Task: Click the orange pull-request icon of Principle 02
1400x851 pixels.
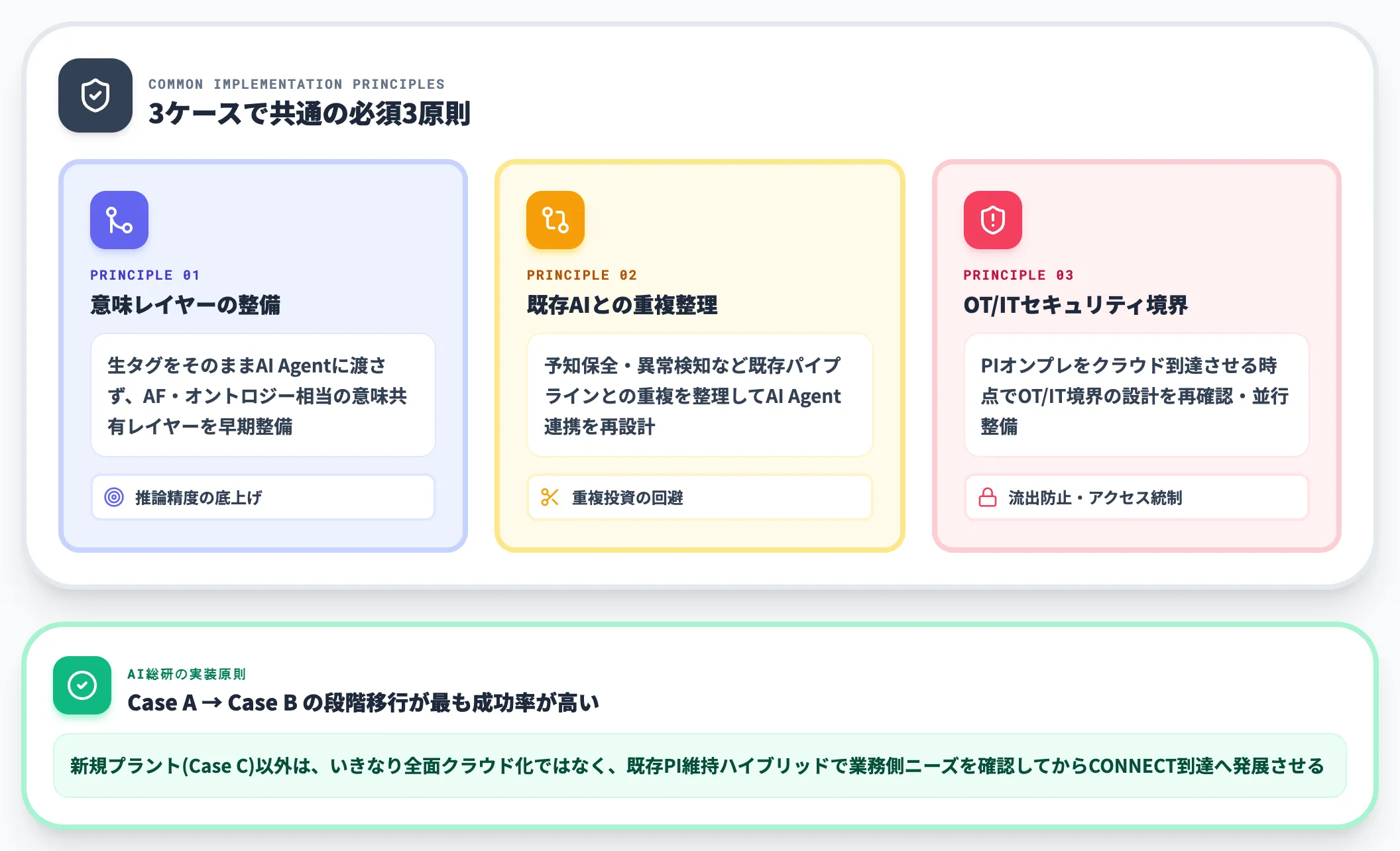Action: pyautogui.click(x=555, y=220)
